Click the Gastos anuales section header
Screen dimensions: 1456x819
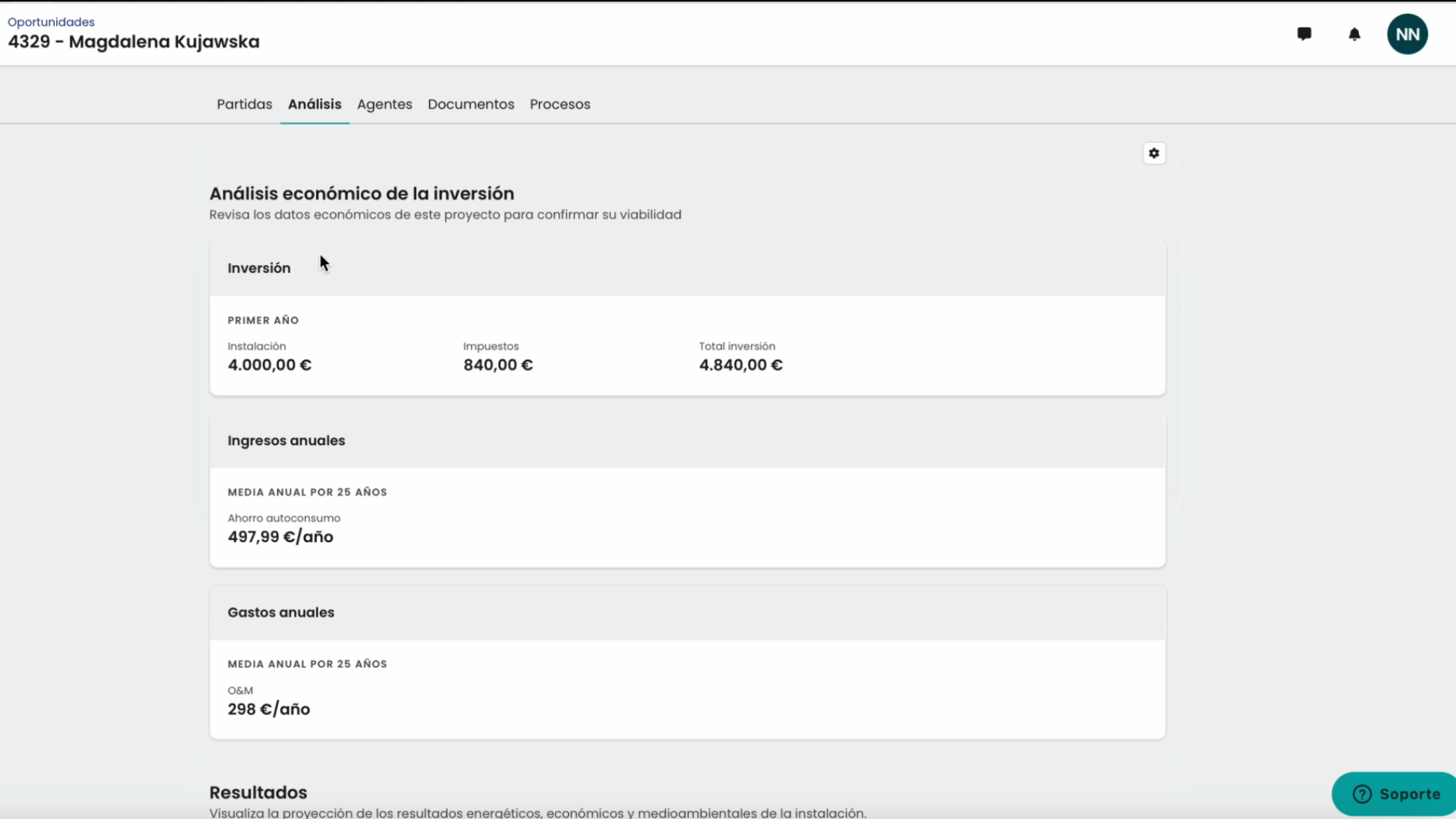(687, 613)
